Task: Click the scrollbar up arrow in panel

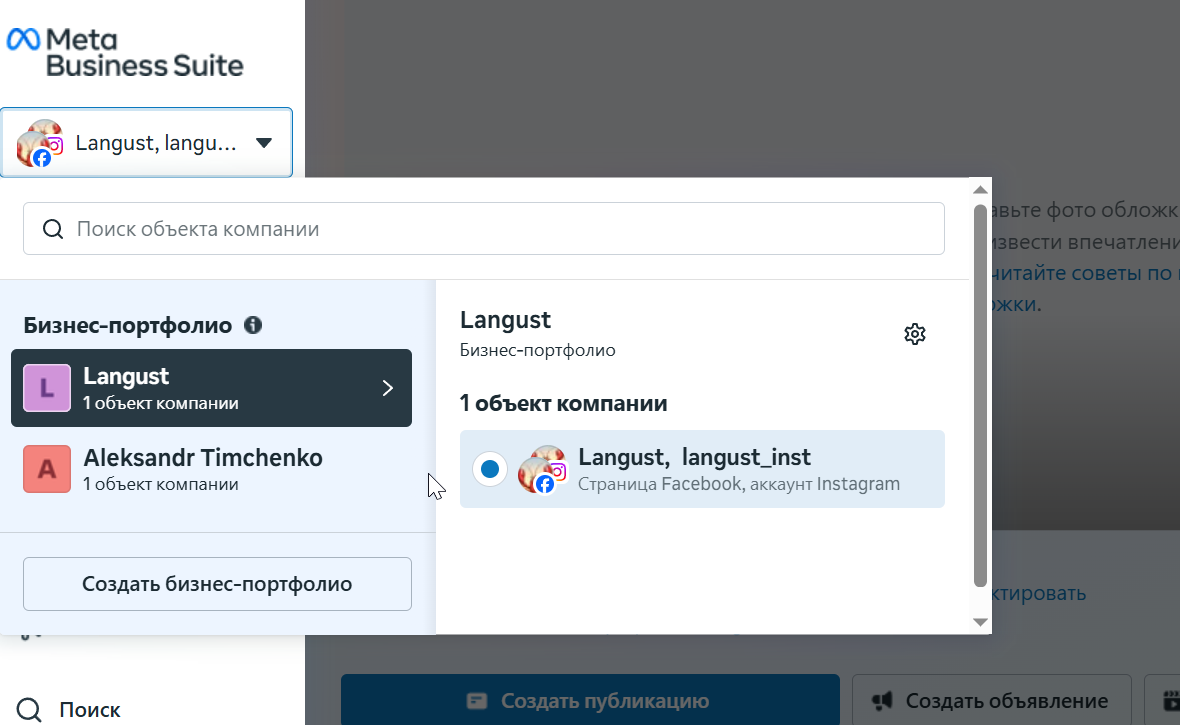Action: click(980, 190)
